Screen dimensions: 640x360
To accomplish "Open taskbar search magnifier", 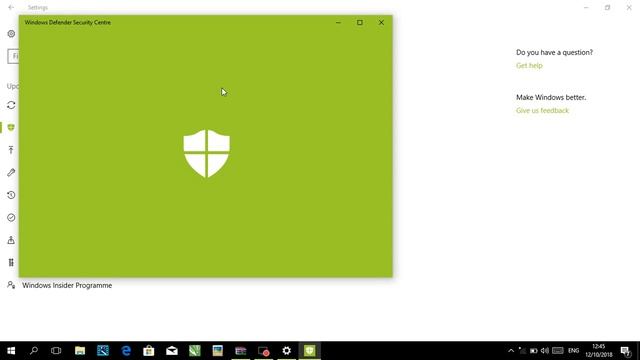I will [34, 351].
